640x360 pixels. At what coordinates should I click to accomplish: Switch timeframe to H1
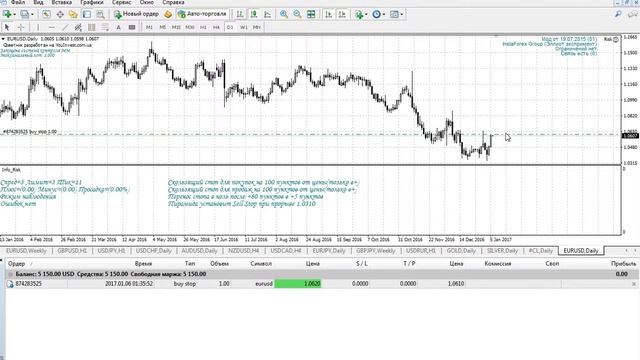tap(203, 27)
